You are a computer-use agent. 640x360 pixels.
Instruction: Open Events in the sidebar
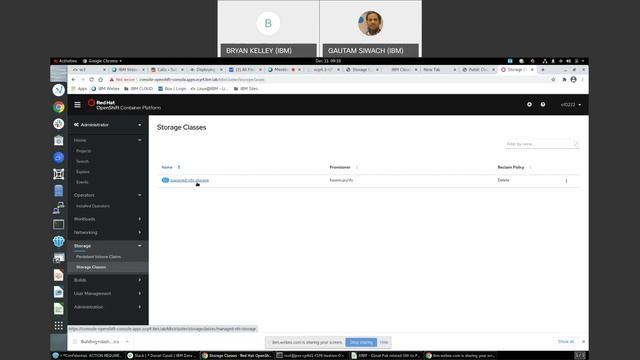click(x=82, y=182)
